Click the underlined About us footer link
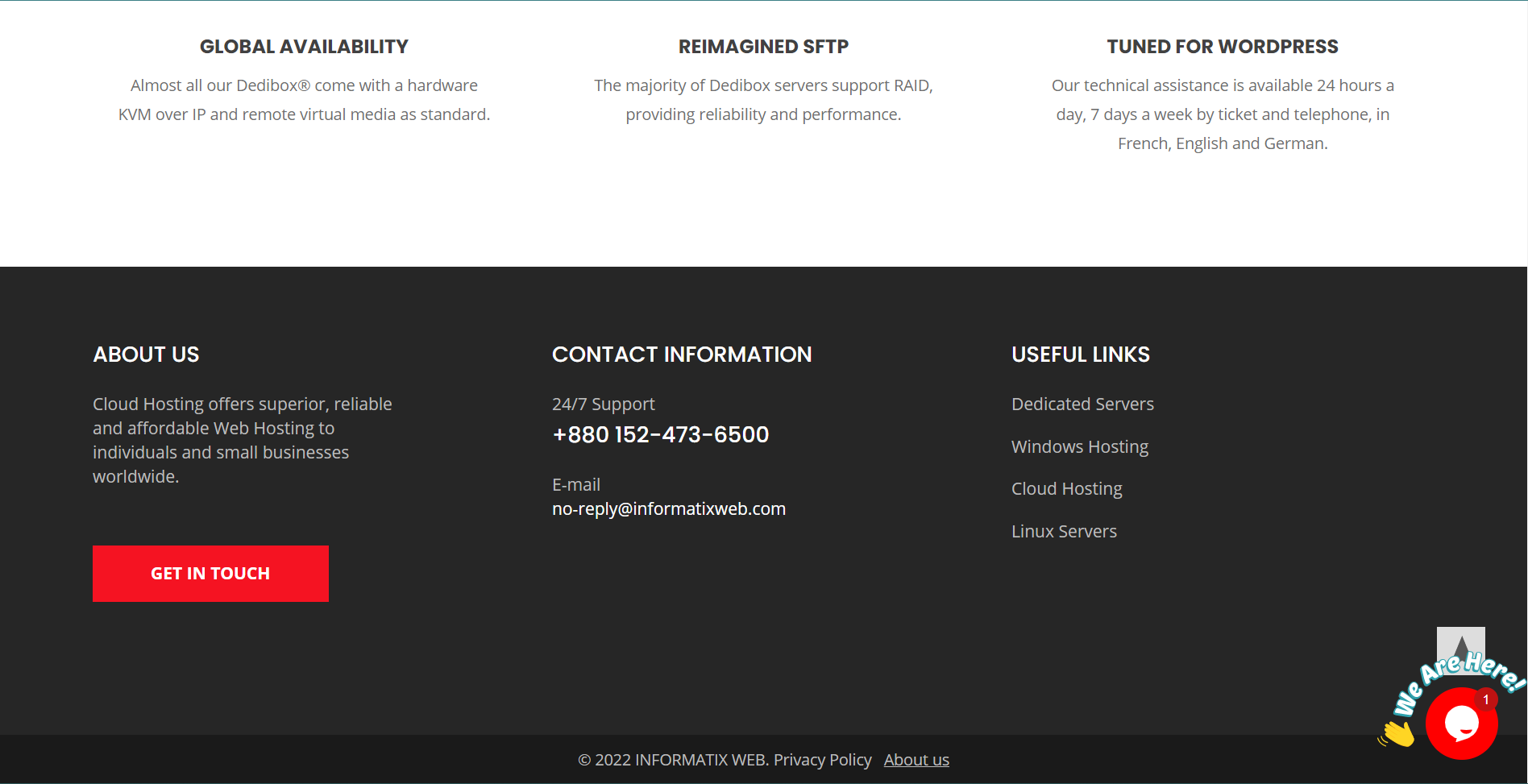Viewport: 1528px width, 784px height. 916,760
